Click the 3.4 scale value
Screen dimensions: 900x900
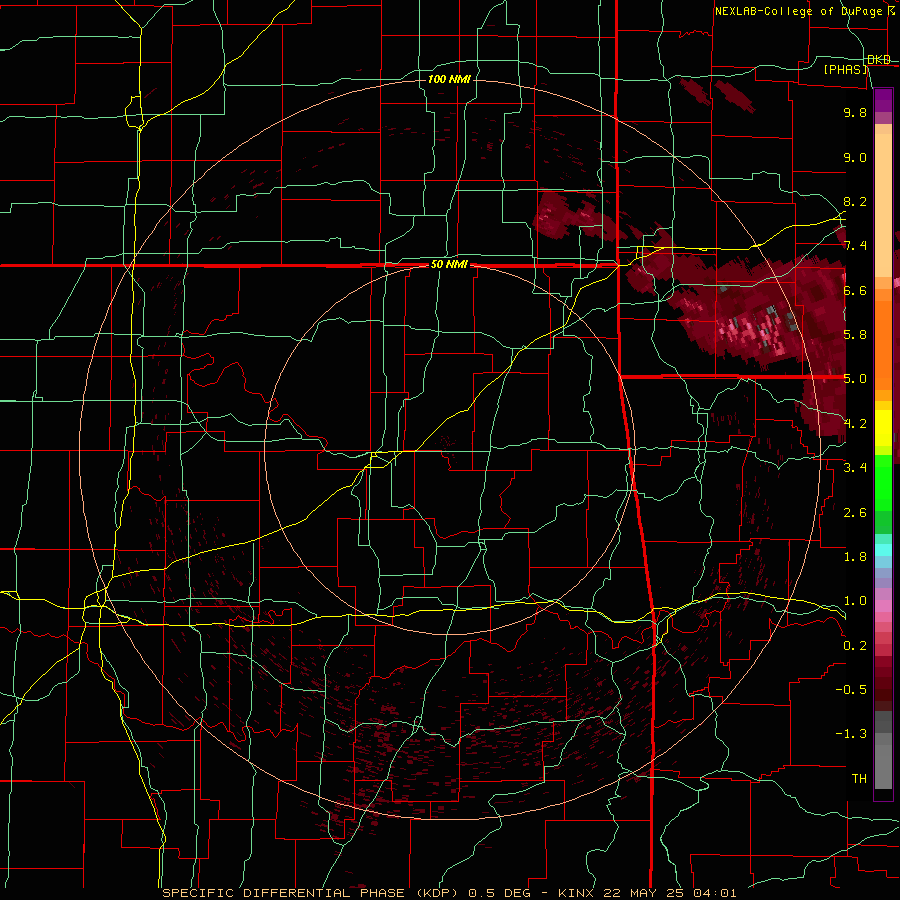855,468
